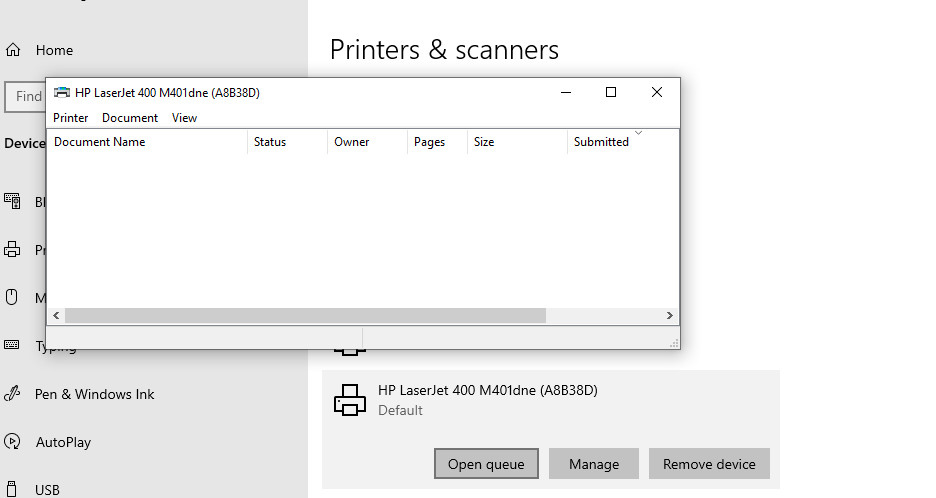Sort queue by Status column
The height and width of the screenshot is (498, 936).
(x=287, y=142)
